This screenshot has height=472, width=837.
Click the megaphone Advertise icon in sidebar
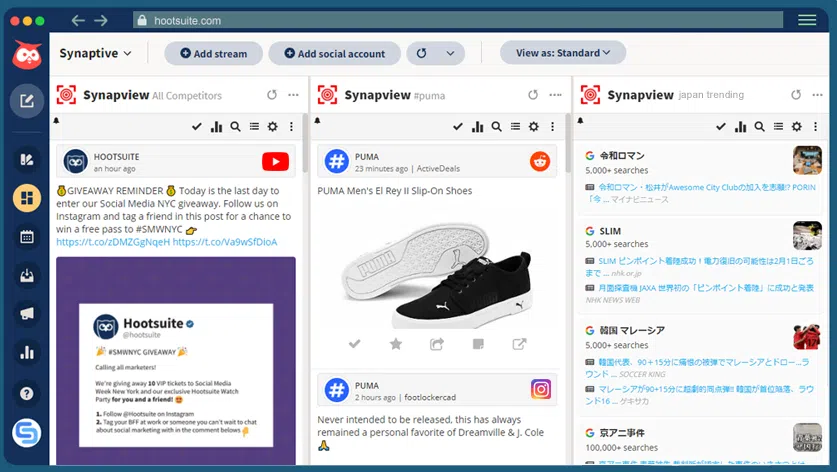point(26,314)
